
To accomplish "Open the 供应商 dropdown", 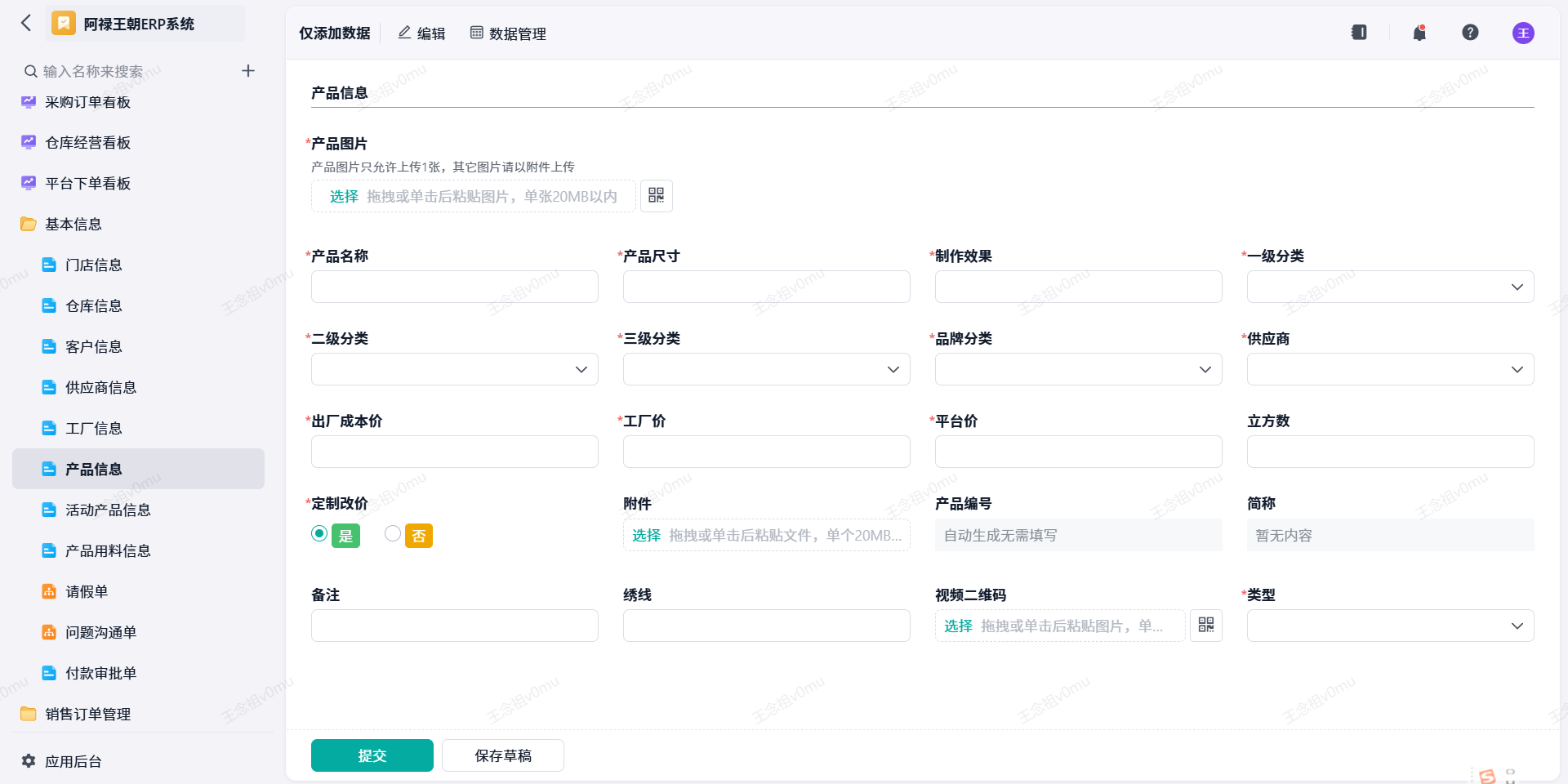I will click(1390, 369).
